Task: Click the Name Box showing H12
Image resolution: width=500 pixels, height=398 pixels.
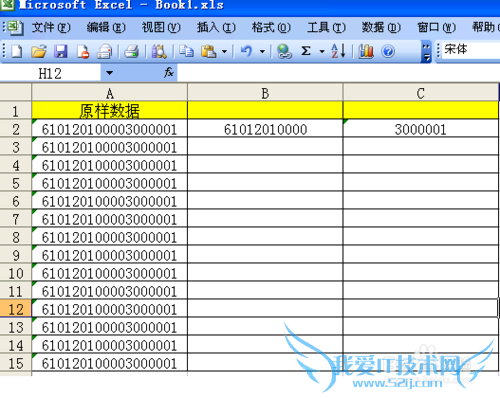Action: point(50,73)
